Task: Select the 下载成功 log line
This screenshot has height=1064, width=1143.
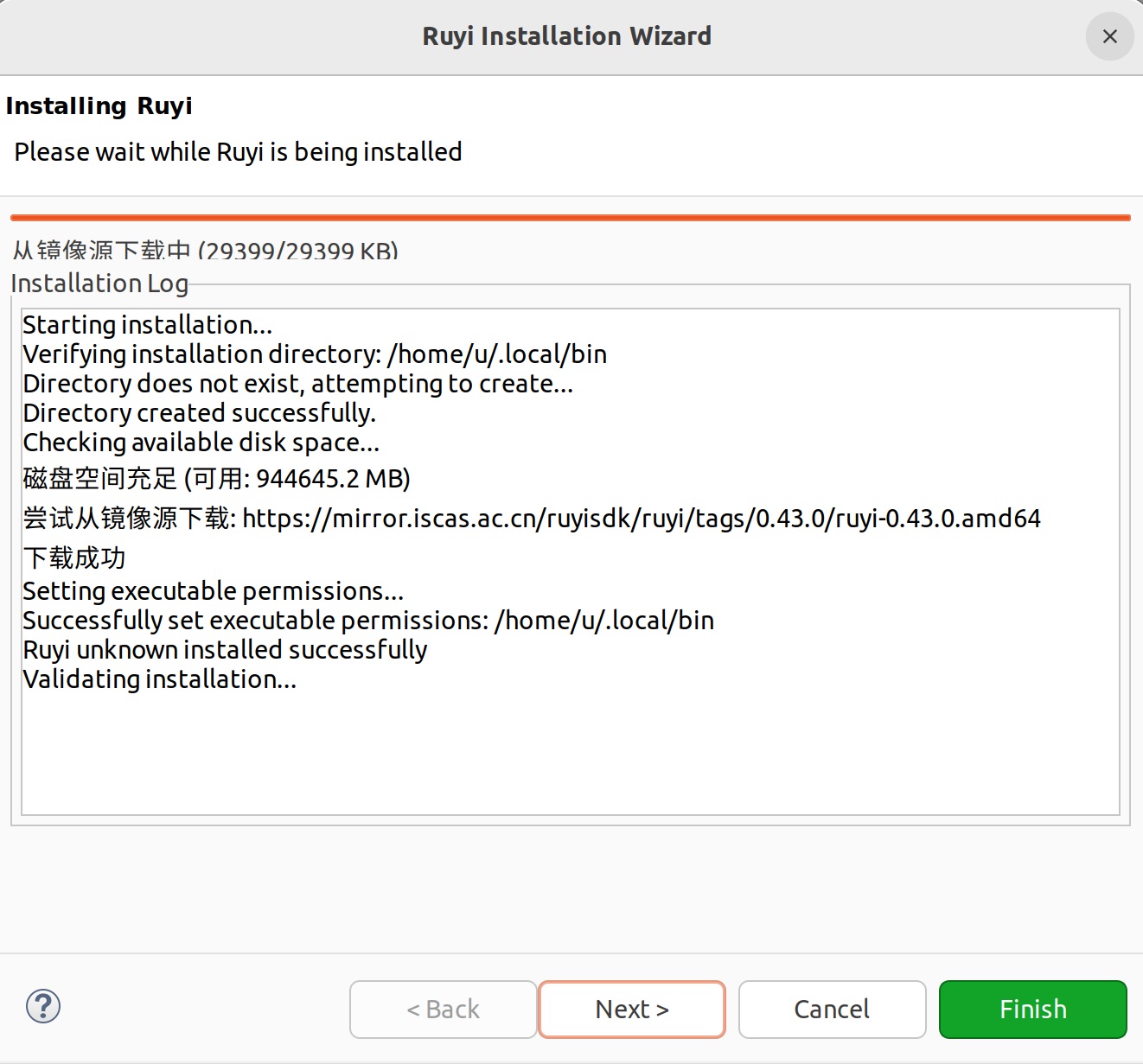Action: click(73, 557)
